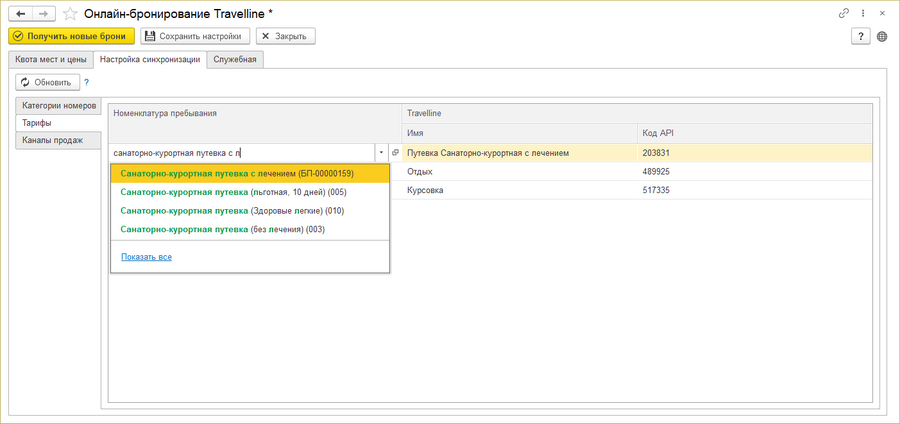Viewport: 900px width, 424px height.
Task: Choose Санаторно-курортная путевка с лечением (БП-00000159)
Action: (x=250, y=173)
